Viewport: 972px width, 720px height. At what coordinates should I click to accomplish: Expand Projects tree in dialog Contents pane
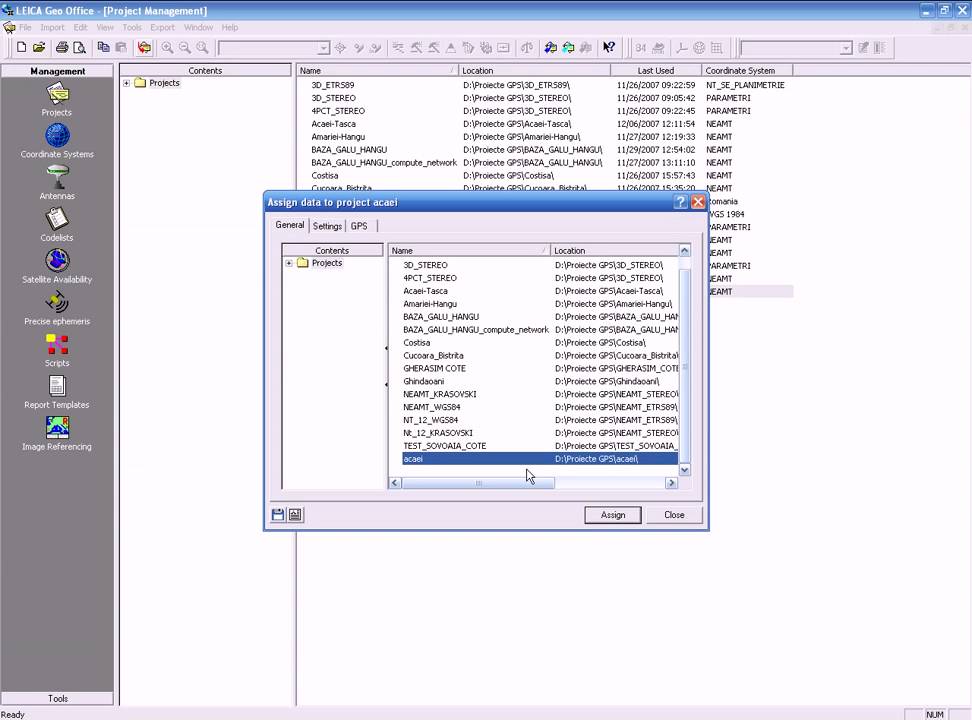coord(289,263)
